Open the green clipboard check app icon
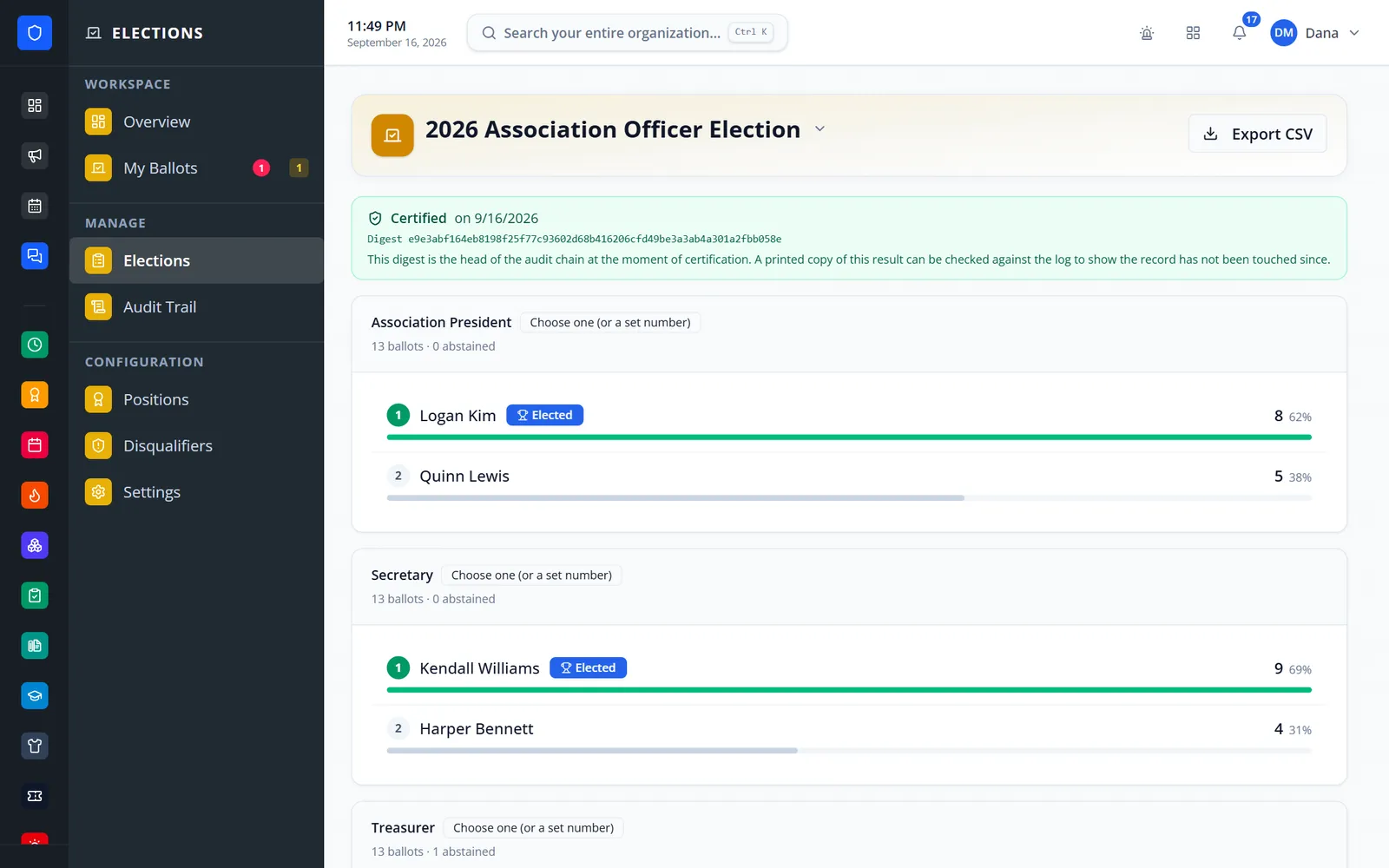1389x868 pixels. pos(35,595)
